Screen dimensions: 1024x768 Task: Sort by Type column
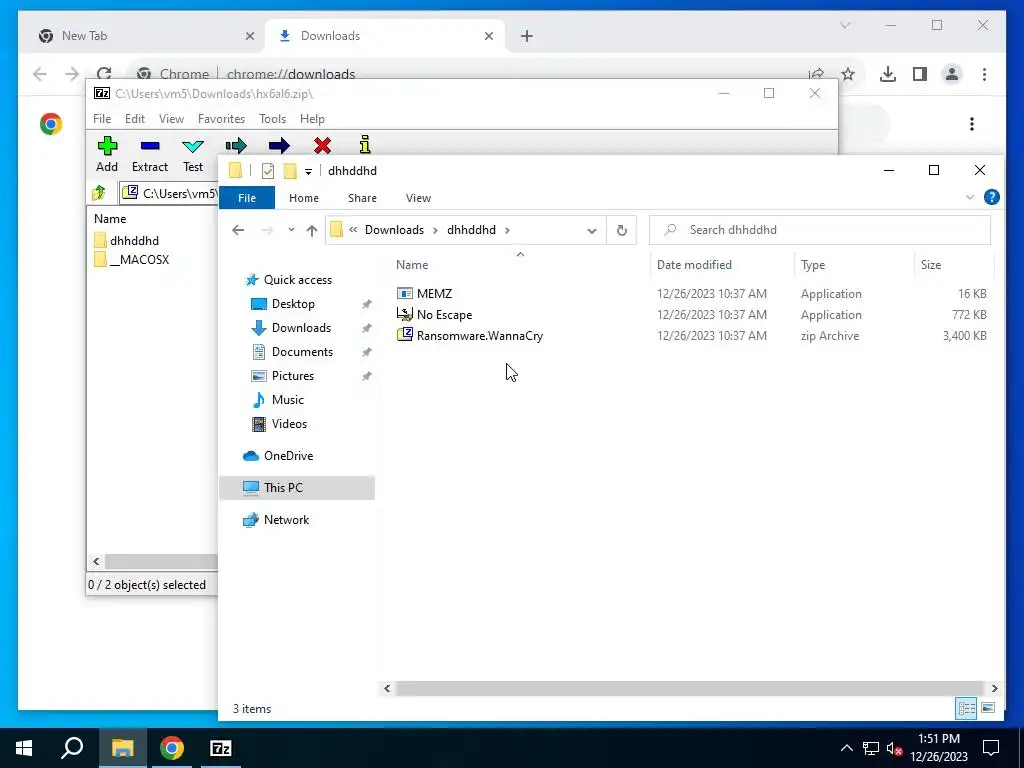pyautogui.click(x=813, y=265)
